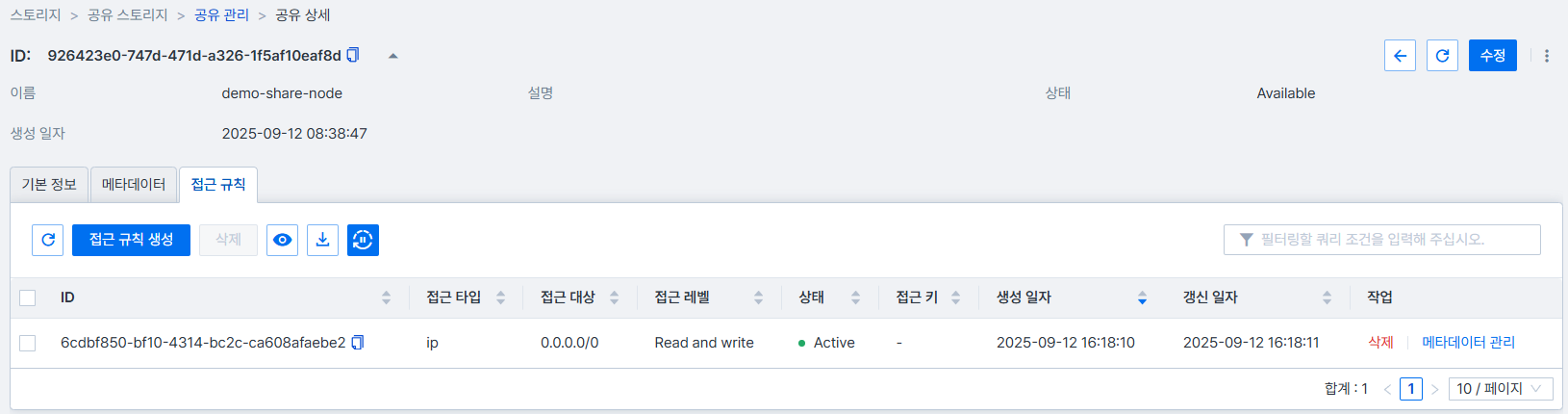Download the access rules list
This screenshot has height=414, width=1568.
(x=323, y=240)
